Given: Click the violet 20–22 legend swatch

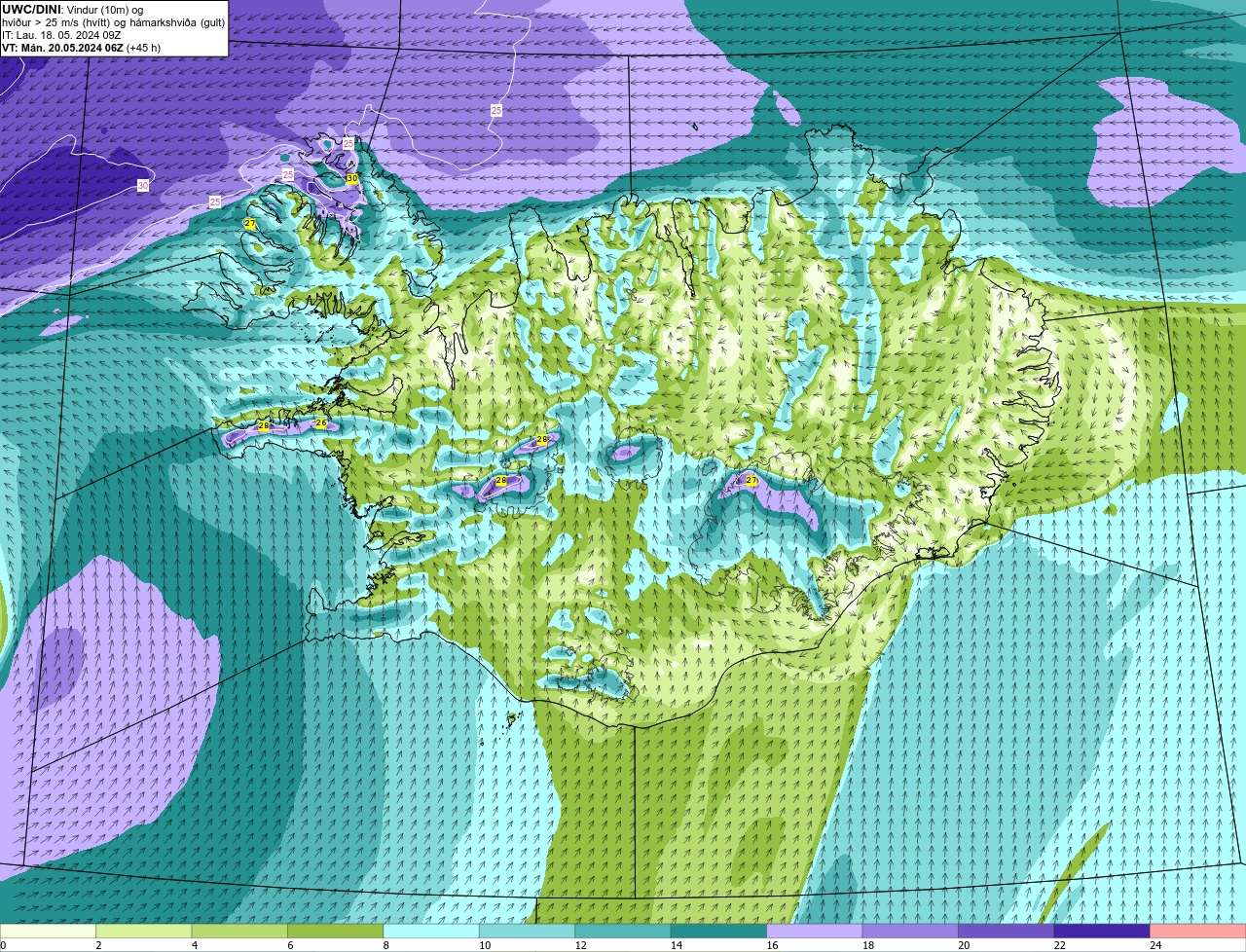Looking at the screenshot, I should [1007, 931].
